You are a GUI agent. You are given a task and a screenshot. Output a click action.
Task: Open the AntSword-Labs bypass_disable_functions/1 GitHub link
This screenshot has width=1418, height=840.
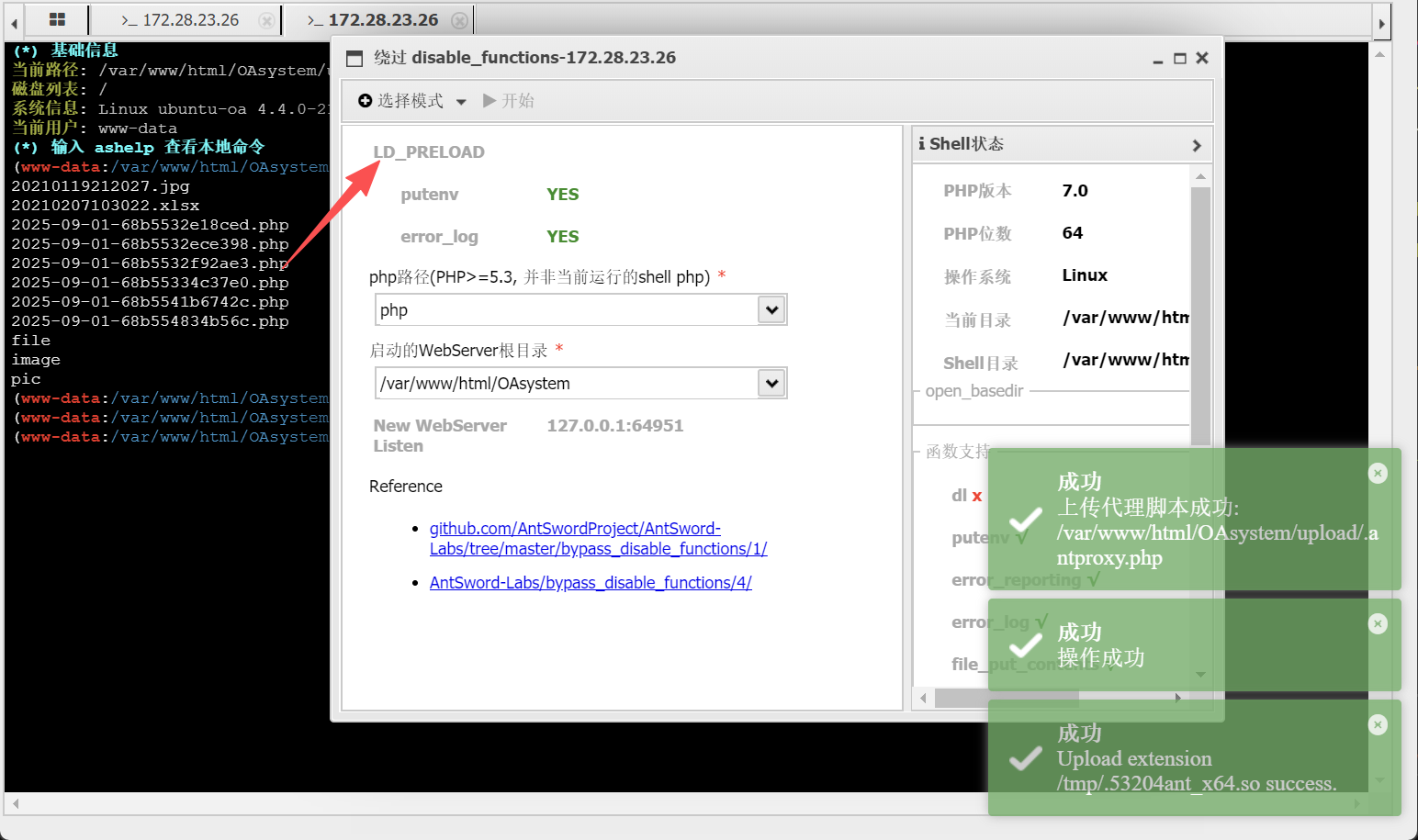pos(597,539)
